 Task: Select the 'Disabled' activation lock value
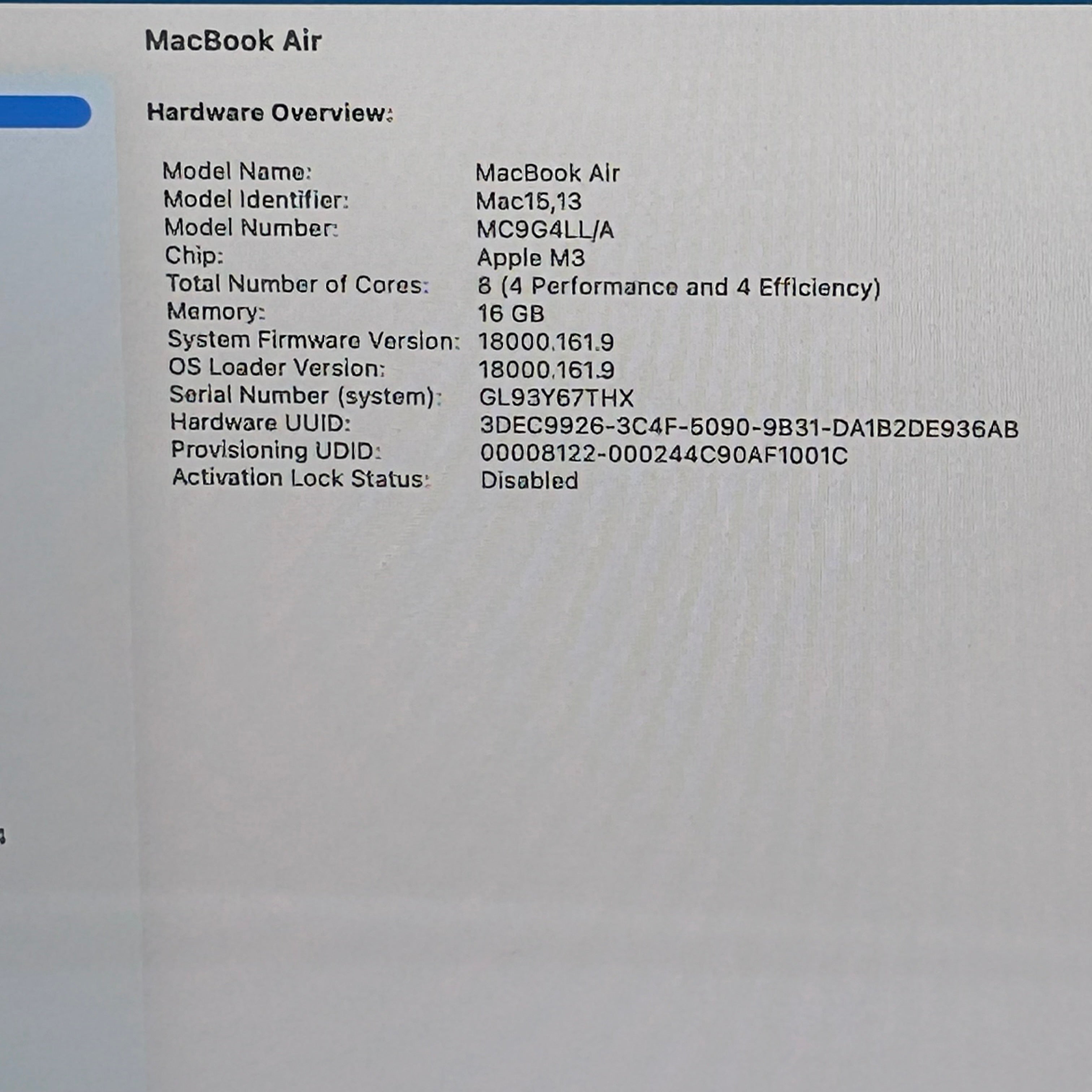tap(529, 480)
